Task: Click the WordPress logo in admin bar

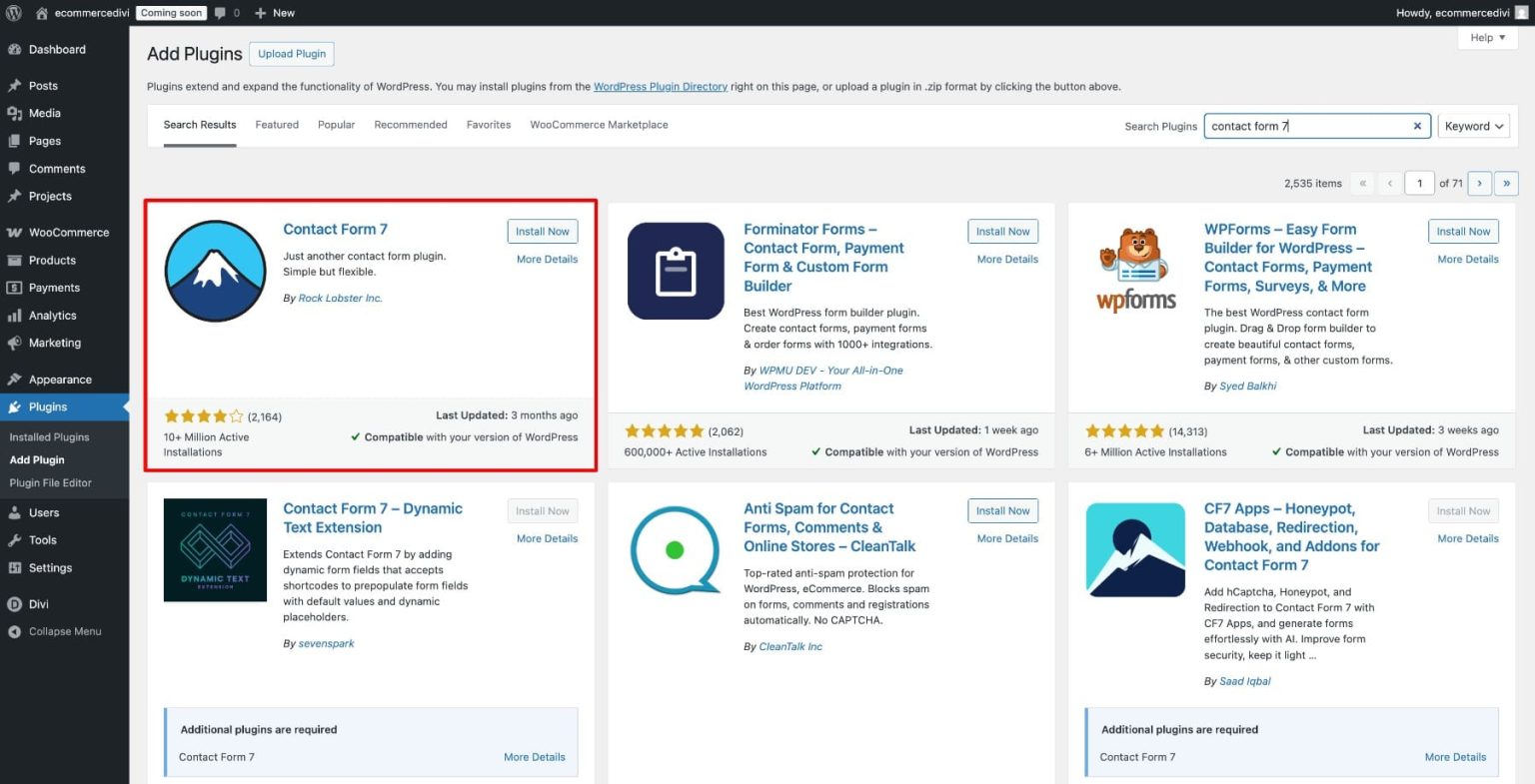Action: (14, 13)
